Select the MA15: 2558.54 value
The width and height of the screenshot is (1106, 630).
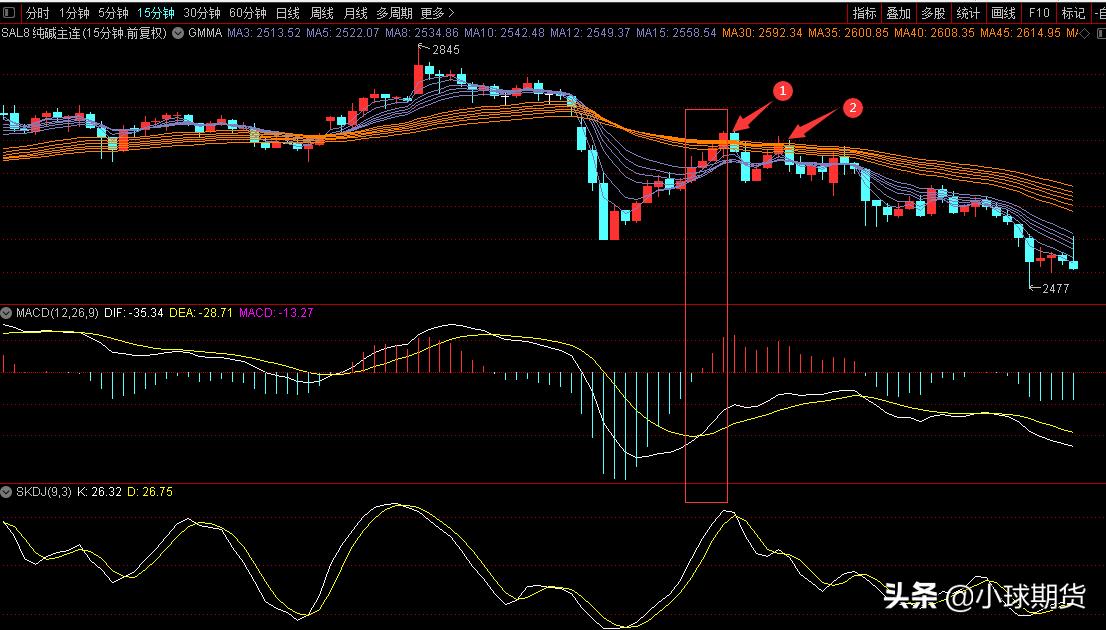676,32
